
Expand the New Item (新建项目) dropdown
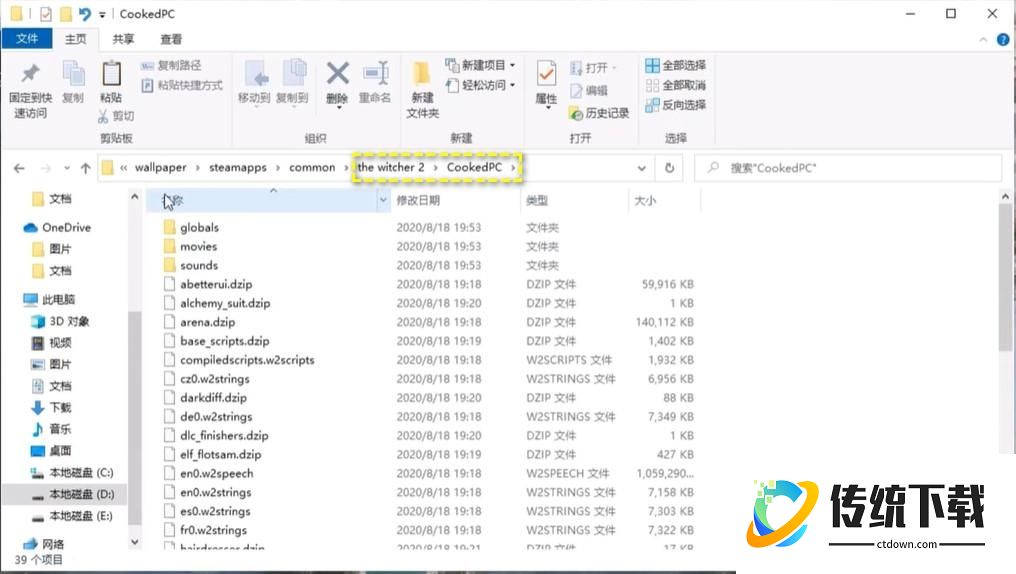tap(481, 65)
